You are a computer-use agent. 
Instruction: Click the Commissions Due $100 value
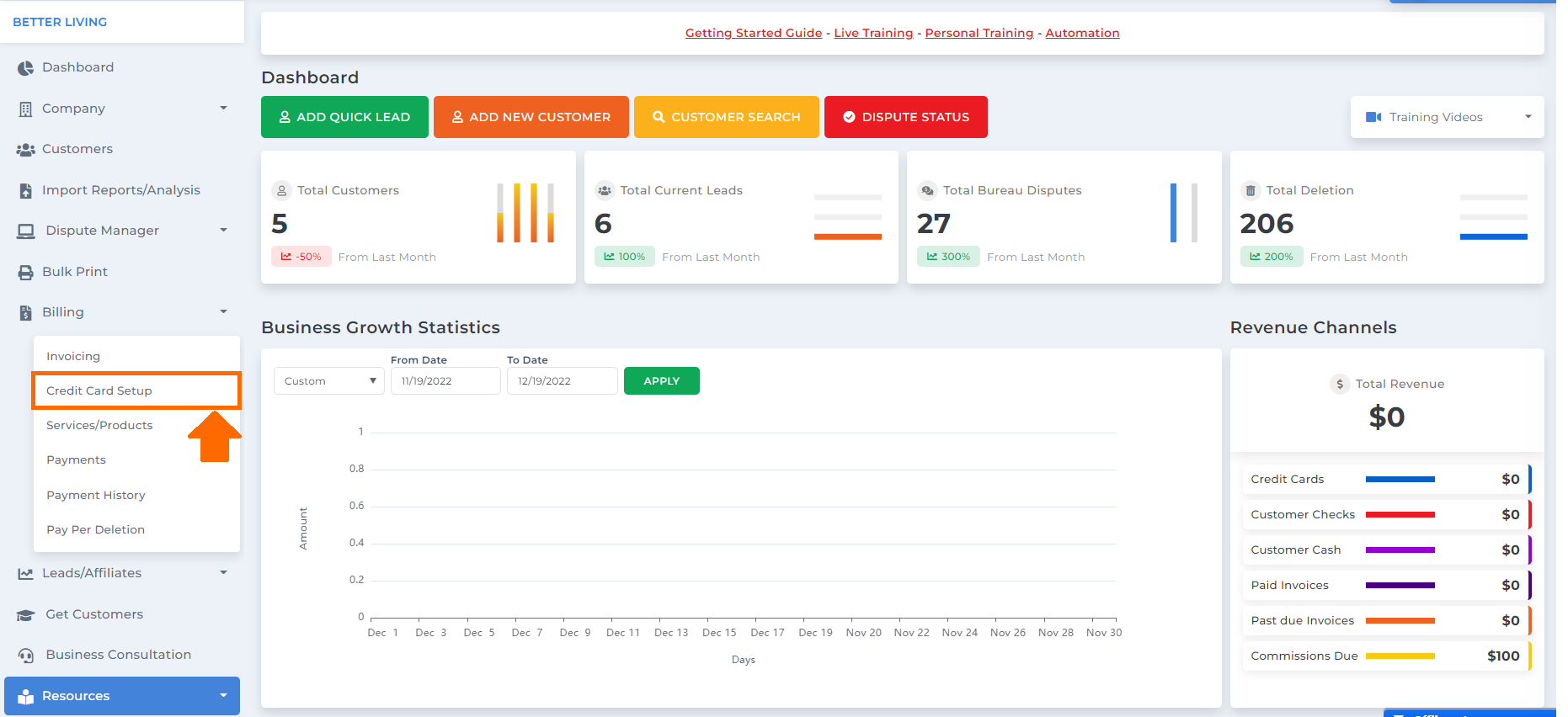[1503, 656]
